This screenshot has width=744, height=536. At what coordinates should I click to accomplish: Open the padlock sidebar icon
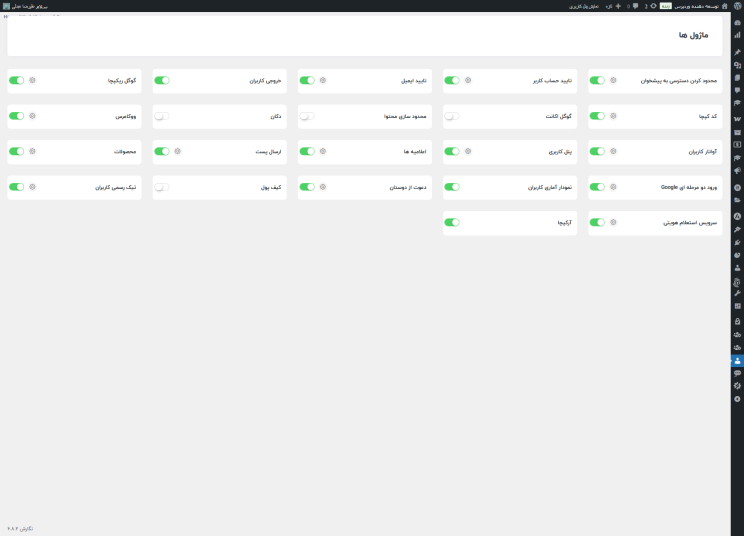[x=737, y=321]
